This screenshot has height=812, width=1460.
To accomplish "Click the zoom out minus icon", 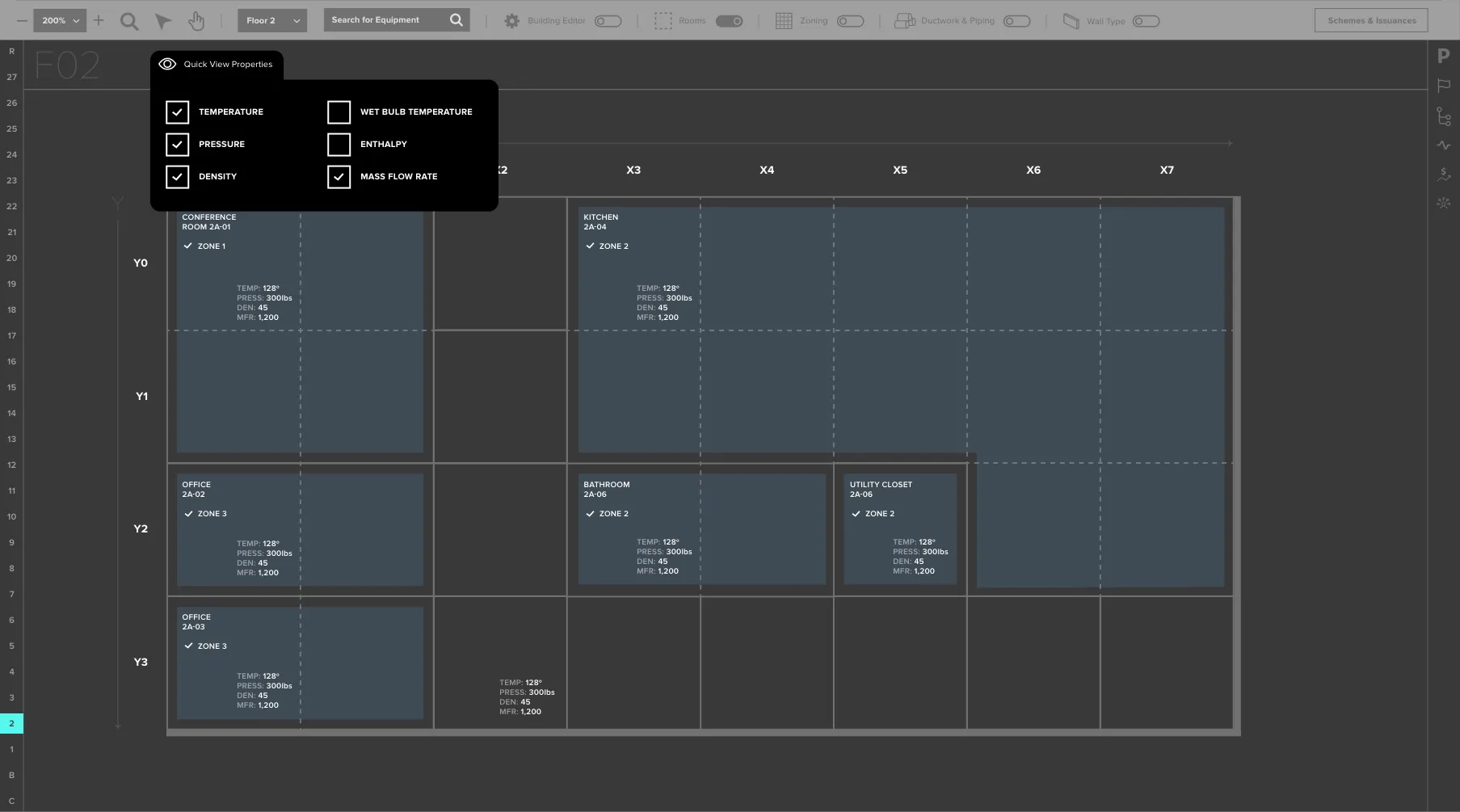I will tap(22, 20).
